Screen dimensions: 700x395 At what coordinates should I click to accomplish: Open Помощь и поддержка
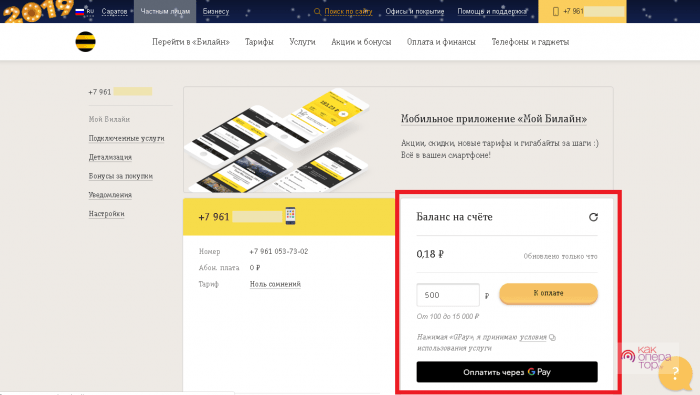[492, 12]
